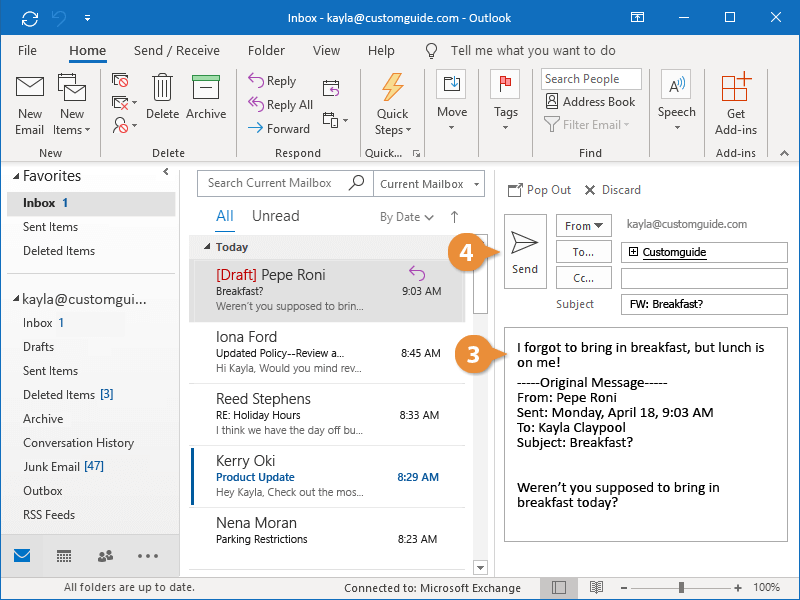
Task: Click the Move folder icon
Action: [452, 84]
